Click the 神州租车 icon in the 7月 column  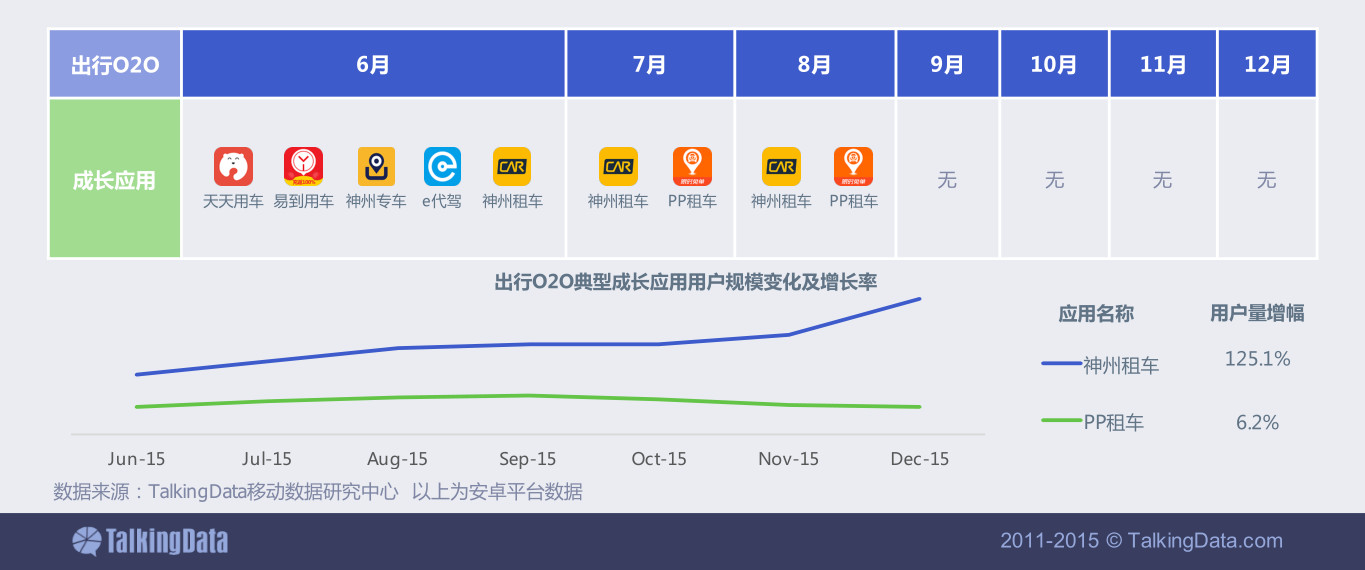(618, 166)
